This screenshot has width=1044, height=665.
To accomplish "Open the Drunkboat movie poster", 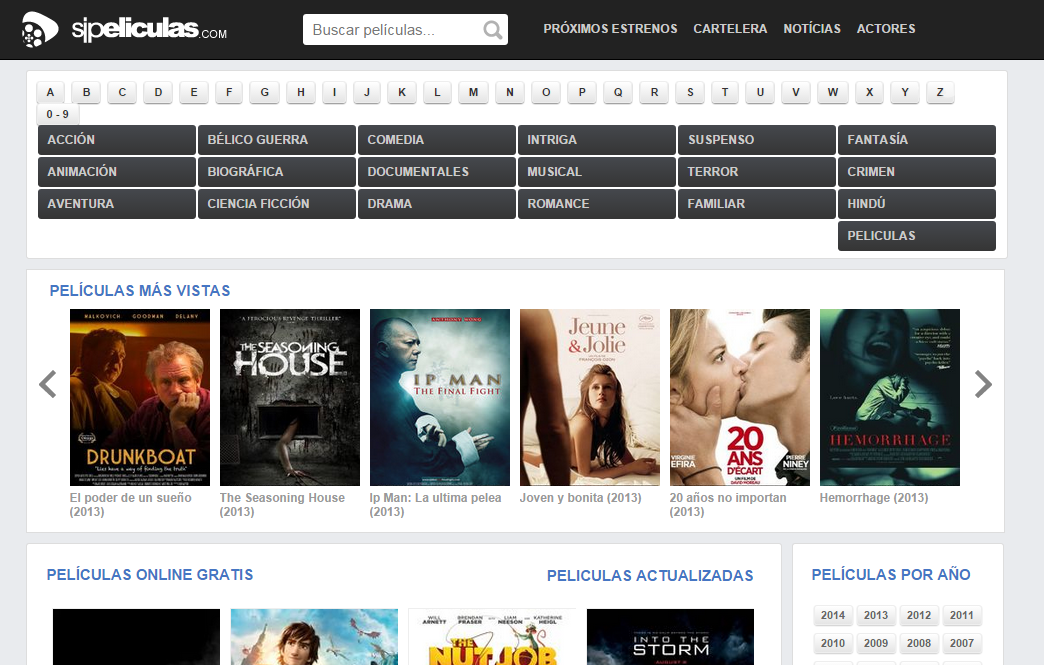I will [140, 397].
